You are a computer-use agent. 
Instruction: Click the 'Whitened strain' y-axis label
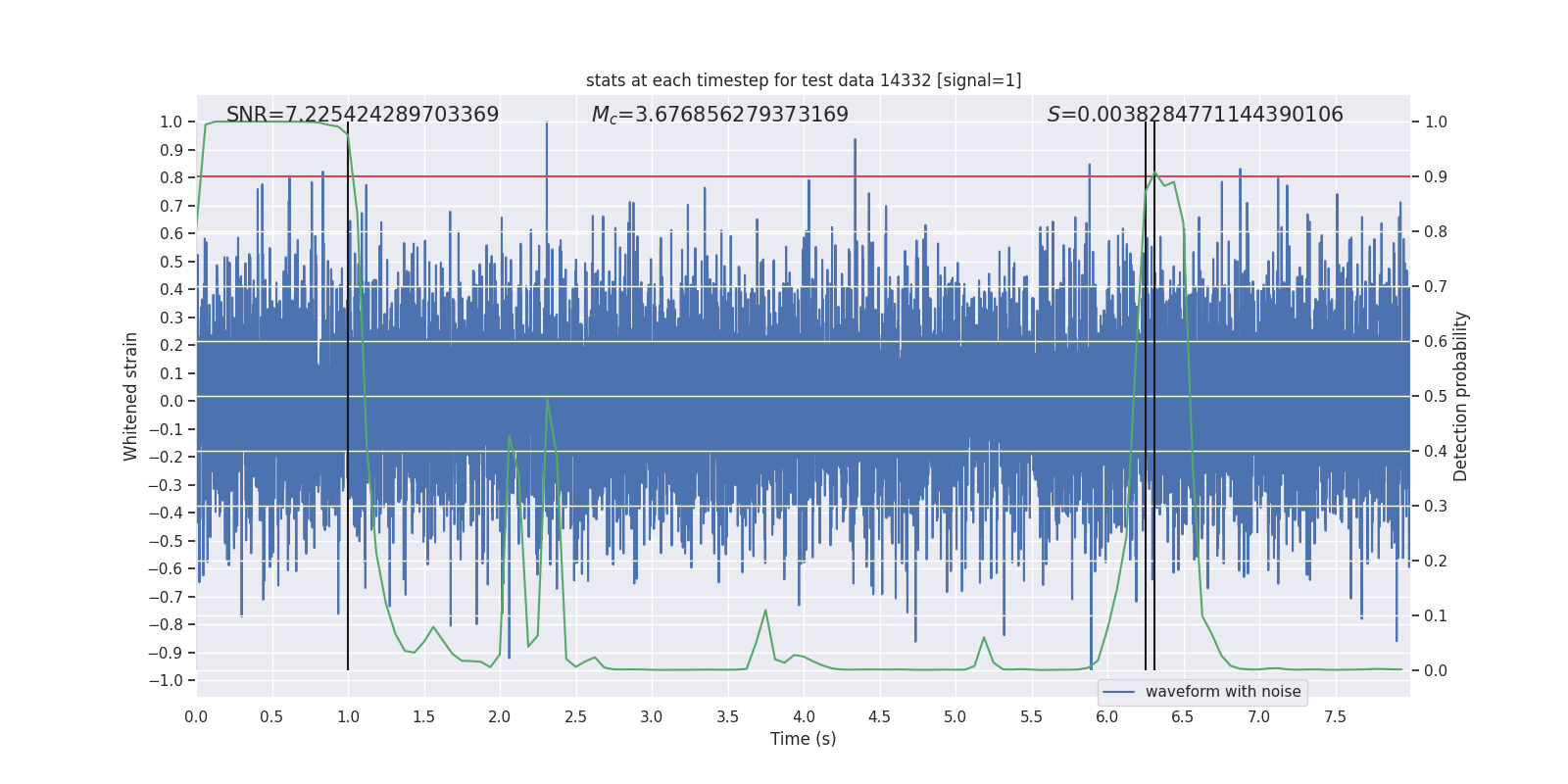130,396
